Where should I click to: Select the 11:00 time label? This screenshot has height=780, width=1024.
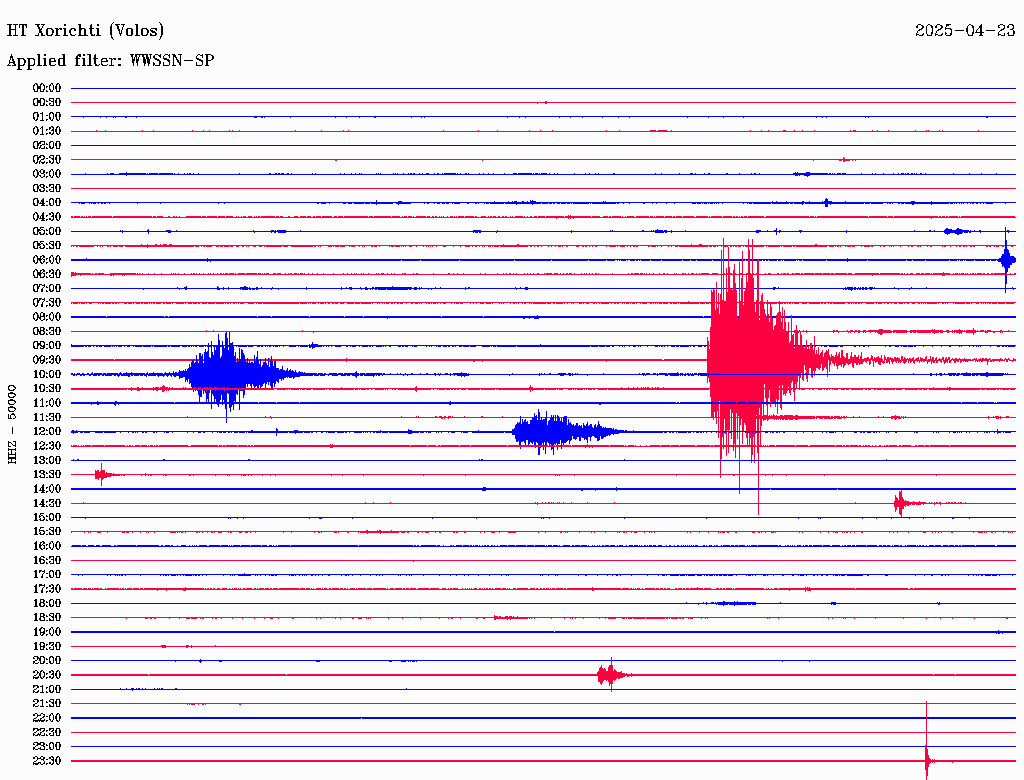pyautogui.click(x=47, y=403)
